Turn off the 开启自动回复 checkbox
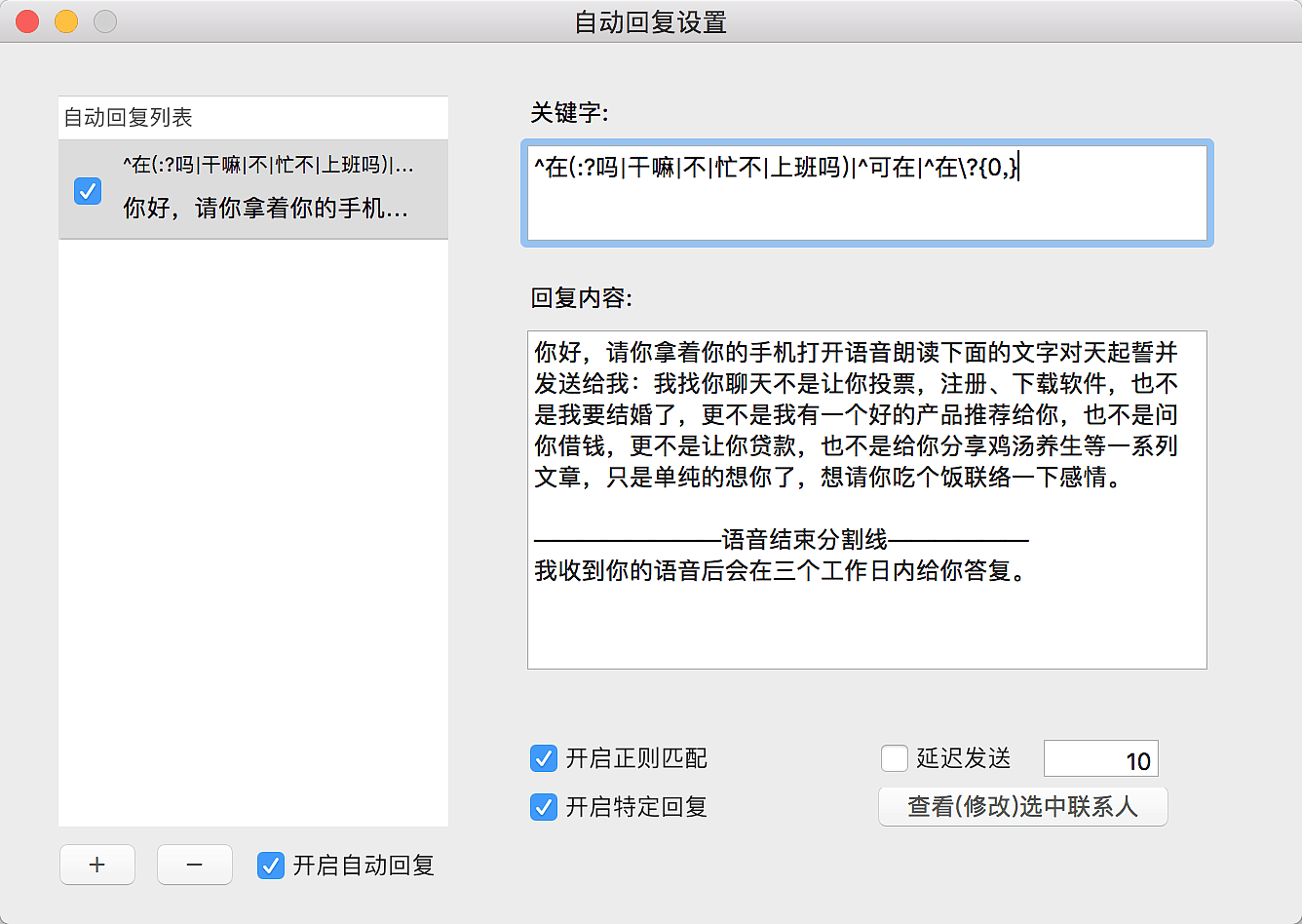Image resolution: width=1302 pixels, height=924 pixels. coord(271,866)
